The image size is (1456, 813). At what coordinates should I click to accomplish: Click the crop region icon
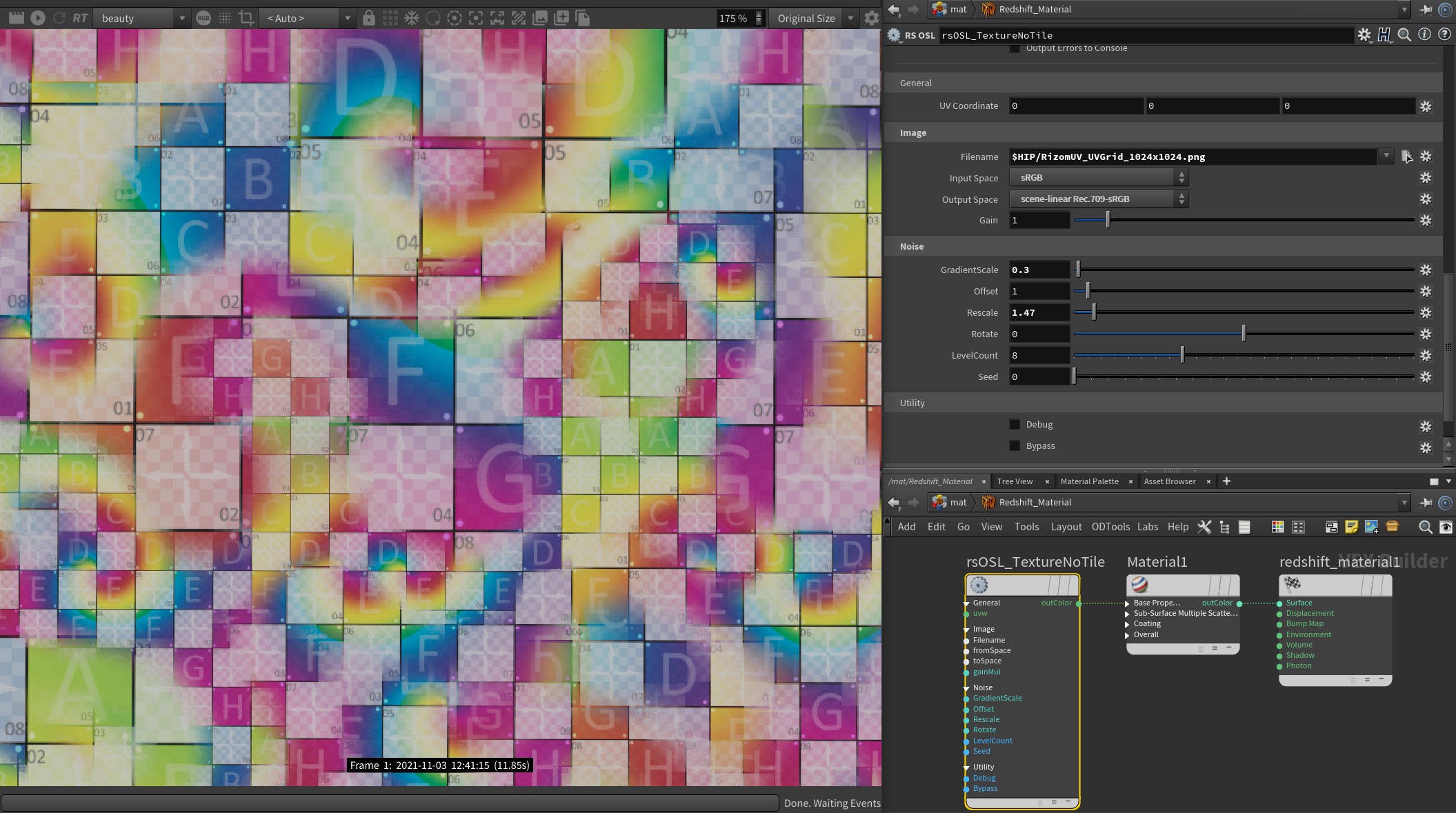pyautogui.click(x=246, y=18)
